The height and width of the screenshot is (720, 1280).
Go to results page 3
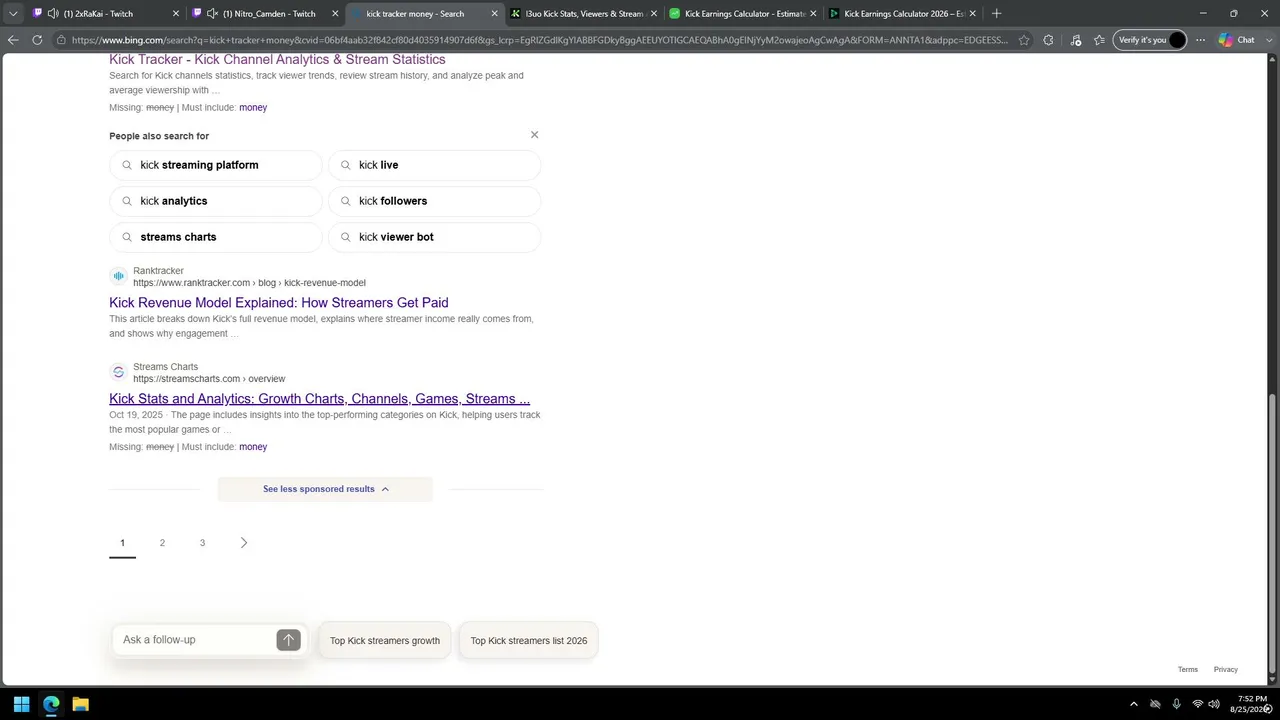pyautogui.click(x=202, y=543)
